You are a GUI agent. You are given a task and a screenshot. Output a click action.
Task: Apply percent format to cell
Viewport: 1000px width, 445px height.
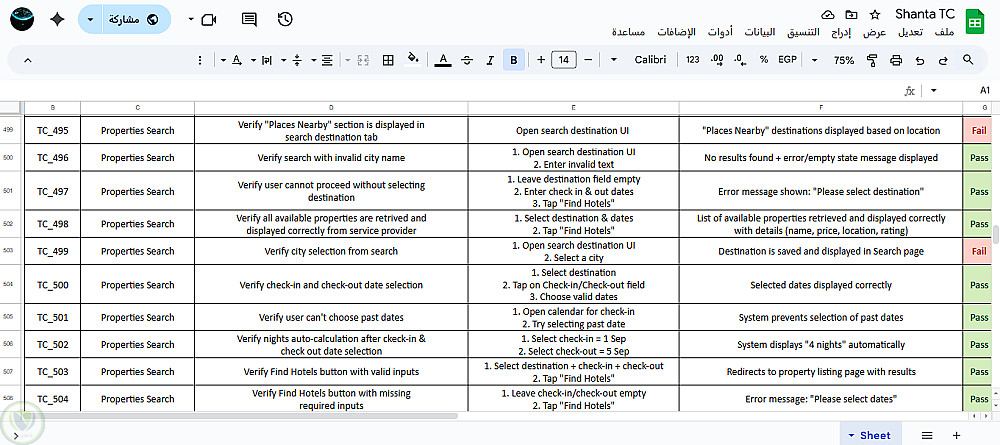763,60
